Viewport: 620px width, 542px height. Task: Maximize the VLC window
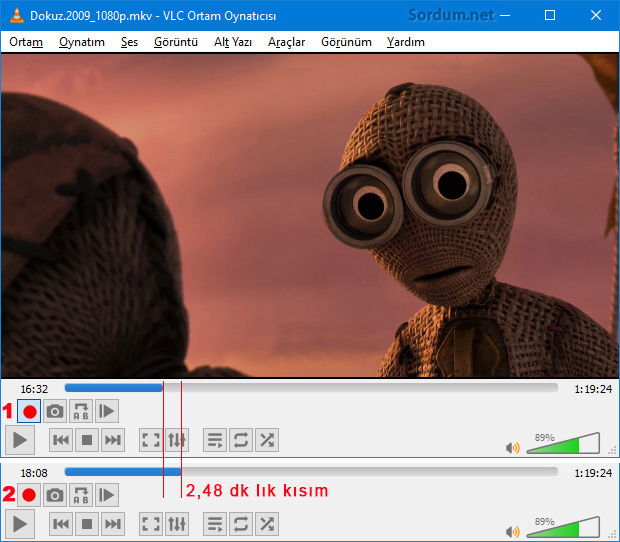[550, 15]
